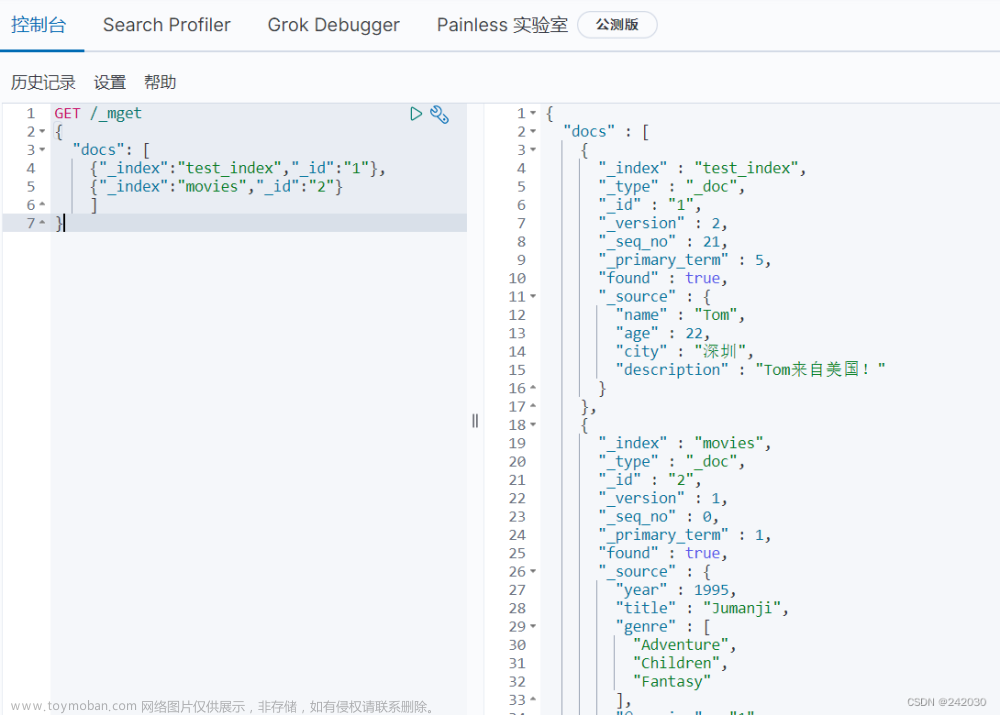
Task: Run the GET /_mget request
Action: click(416, 114)
